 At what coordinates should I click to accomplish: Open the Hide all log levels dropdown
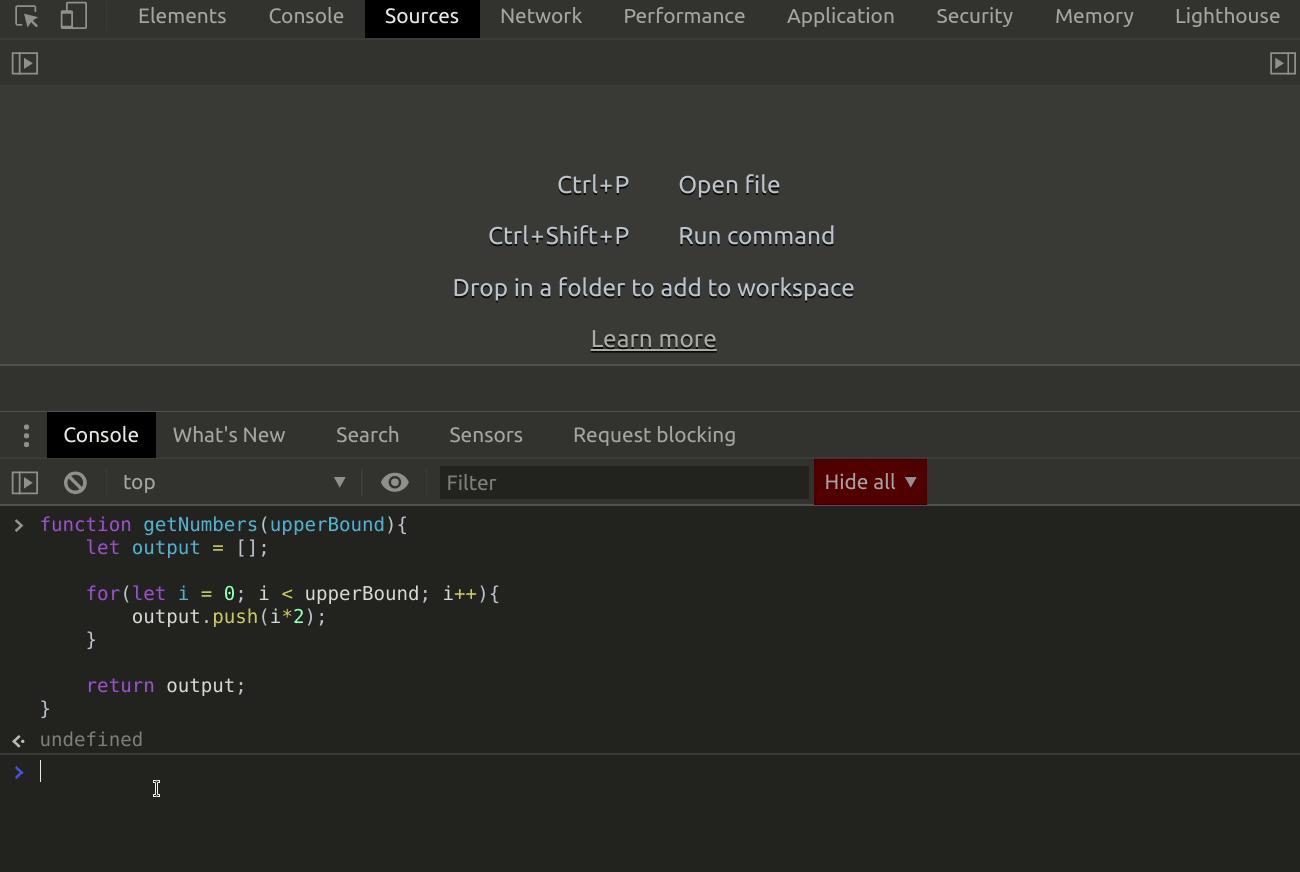point(870,482)
